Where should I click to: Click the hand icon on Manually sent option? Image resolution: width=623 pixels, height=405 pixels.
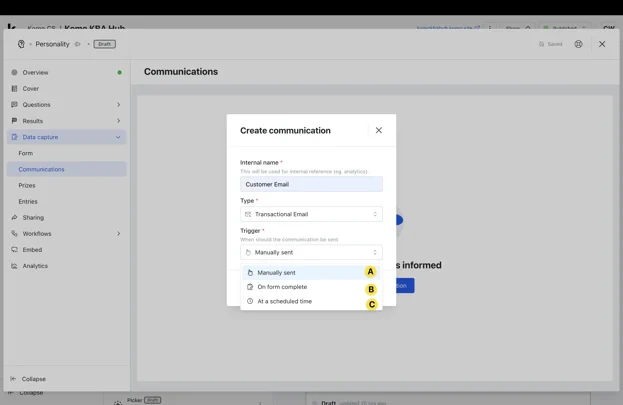(250, 273)
